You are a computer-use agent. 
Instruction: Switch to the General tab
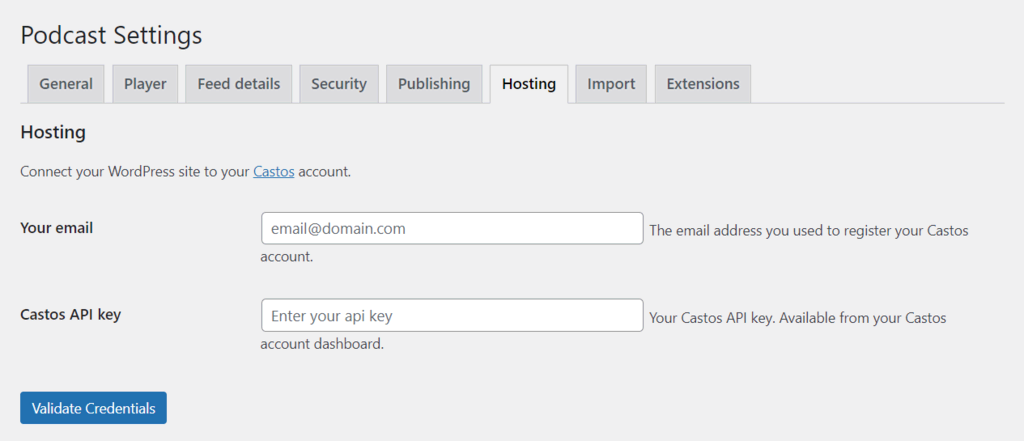point(66,84)
